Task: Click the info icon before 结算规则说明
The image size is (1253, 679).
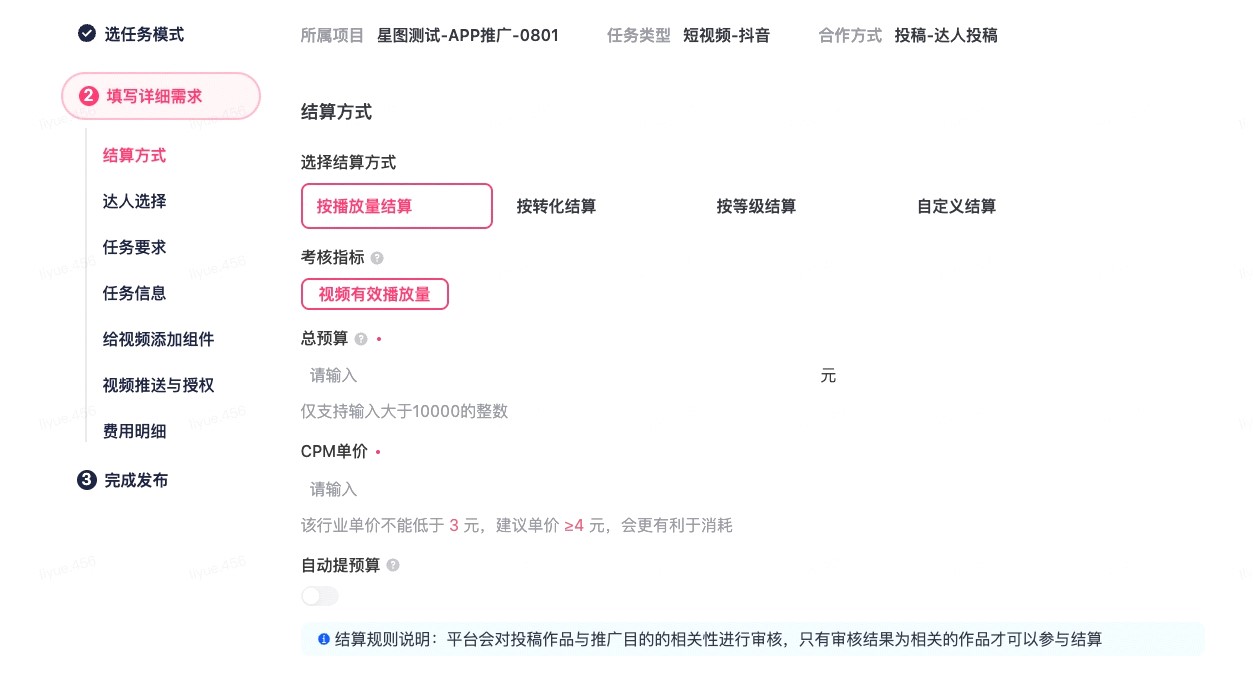Action: coord(324,639)
